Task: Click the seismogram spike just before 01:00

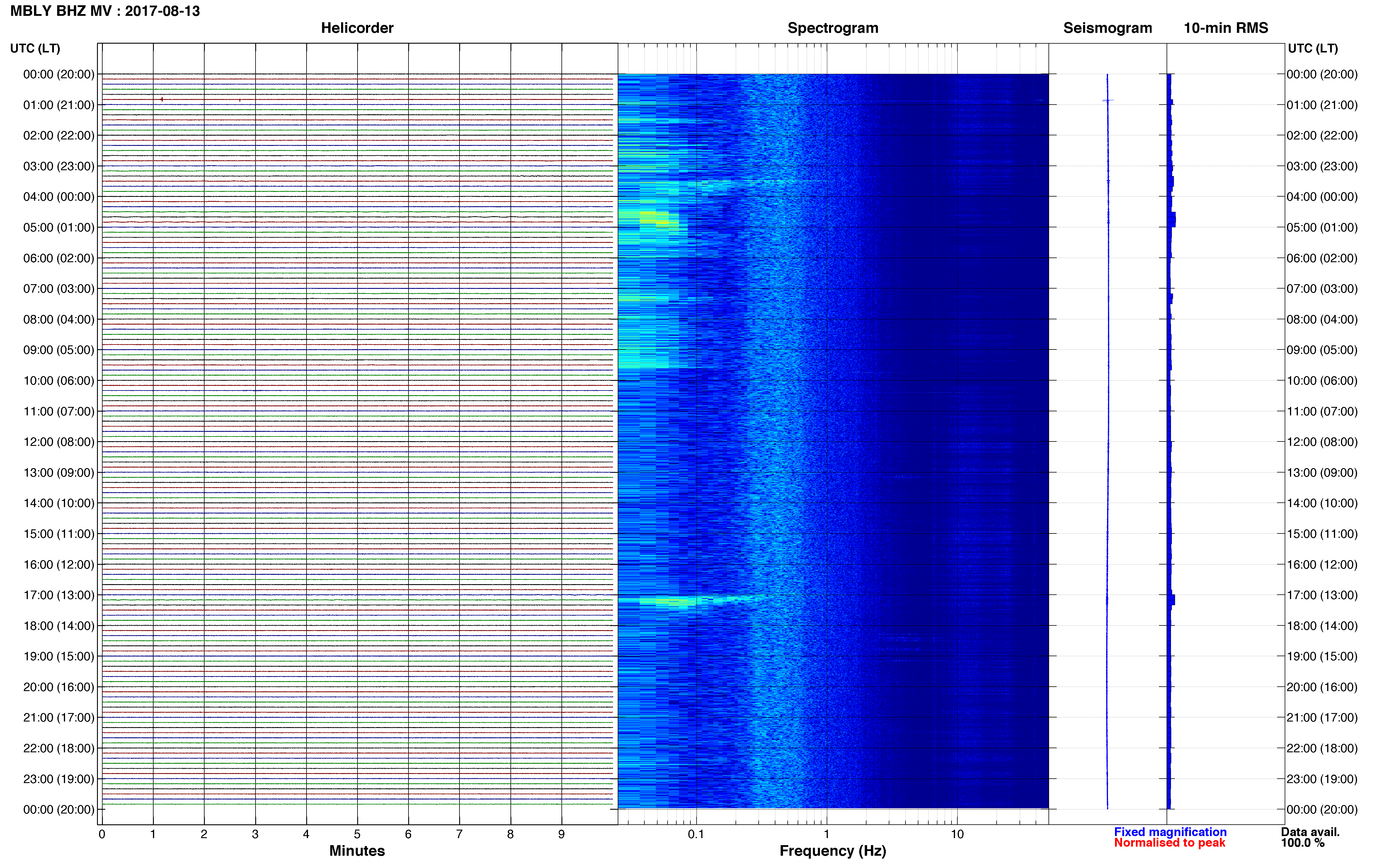Action: pos(1108,100)
